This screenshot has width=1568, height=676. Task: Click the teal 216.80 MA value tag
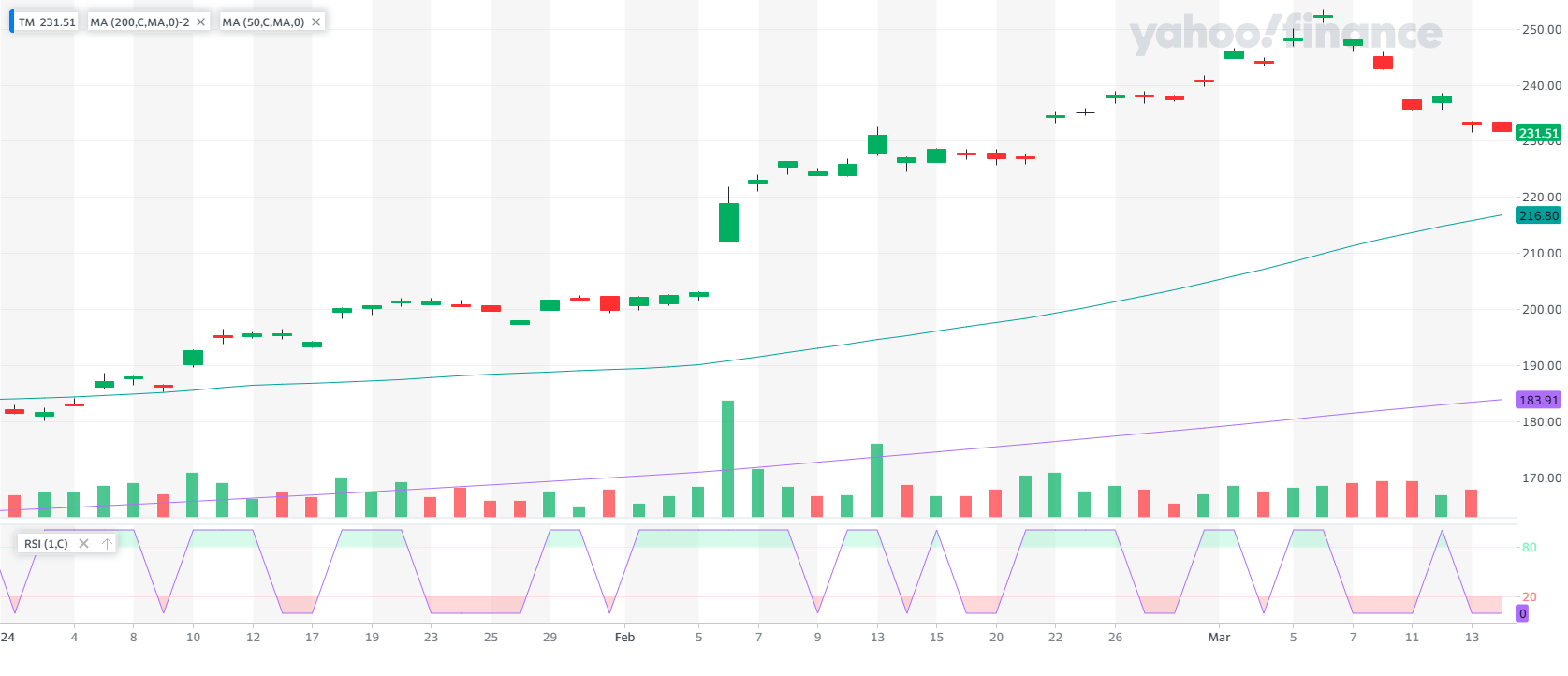[1538, 215]
